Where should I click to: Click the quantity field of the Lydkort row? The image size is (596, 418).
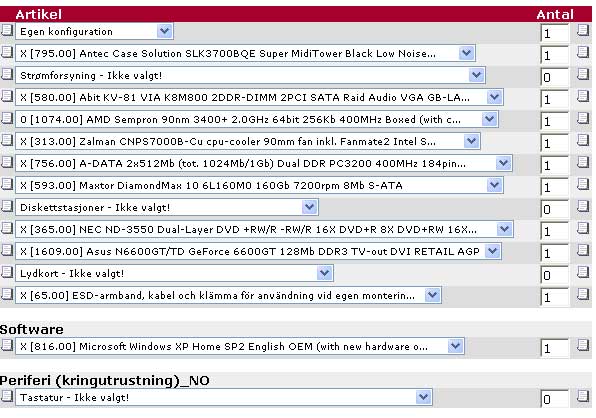555,276
